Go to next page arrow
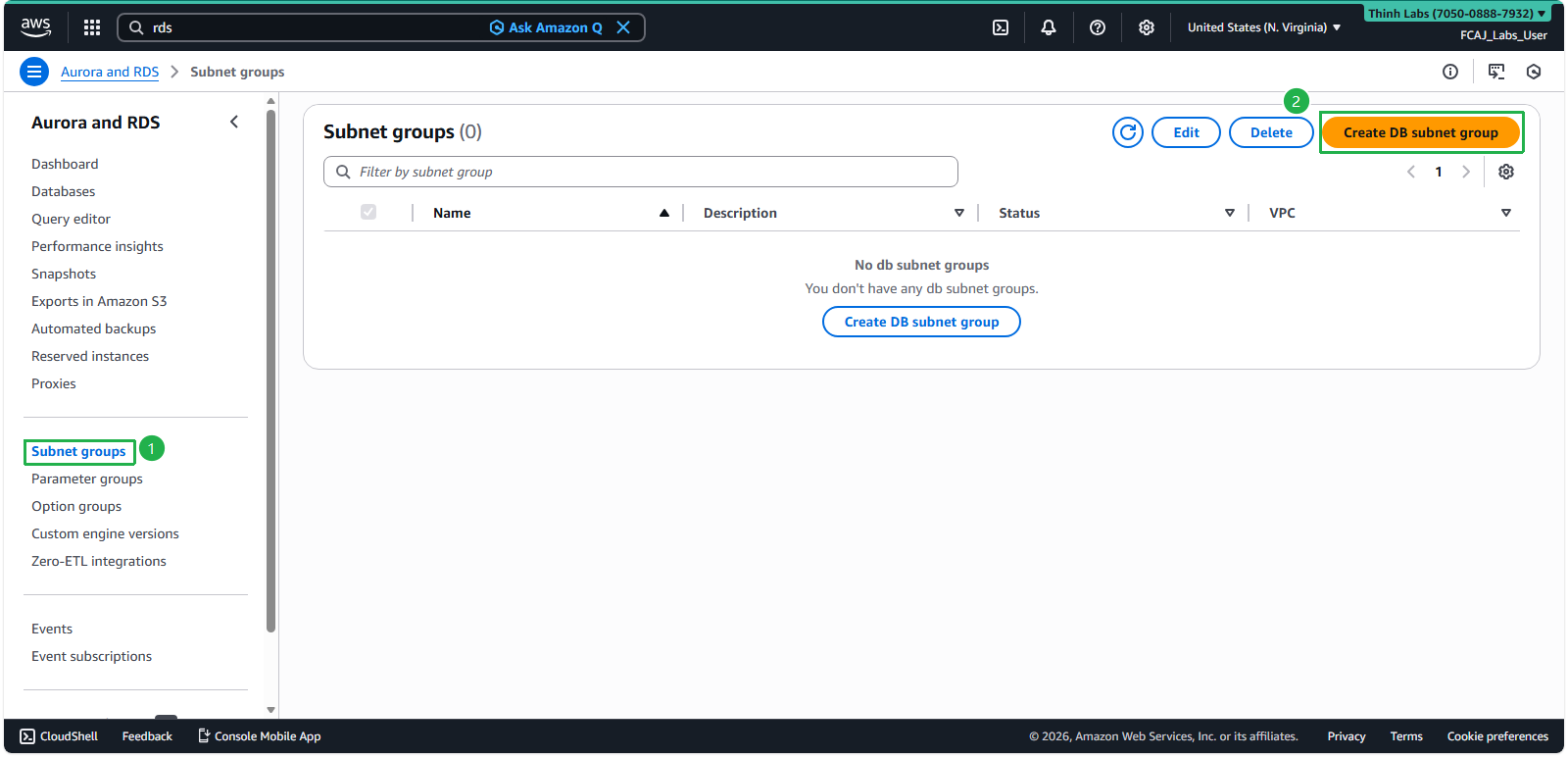Screen dimensions: 1568x757 pyautogui.click(x=1466, y=172)
